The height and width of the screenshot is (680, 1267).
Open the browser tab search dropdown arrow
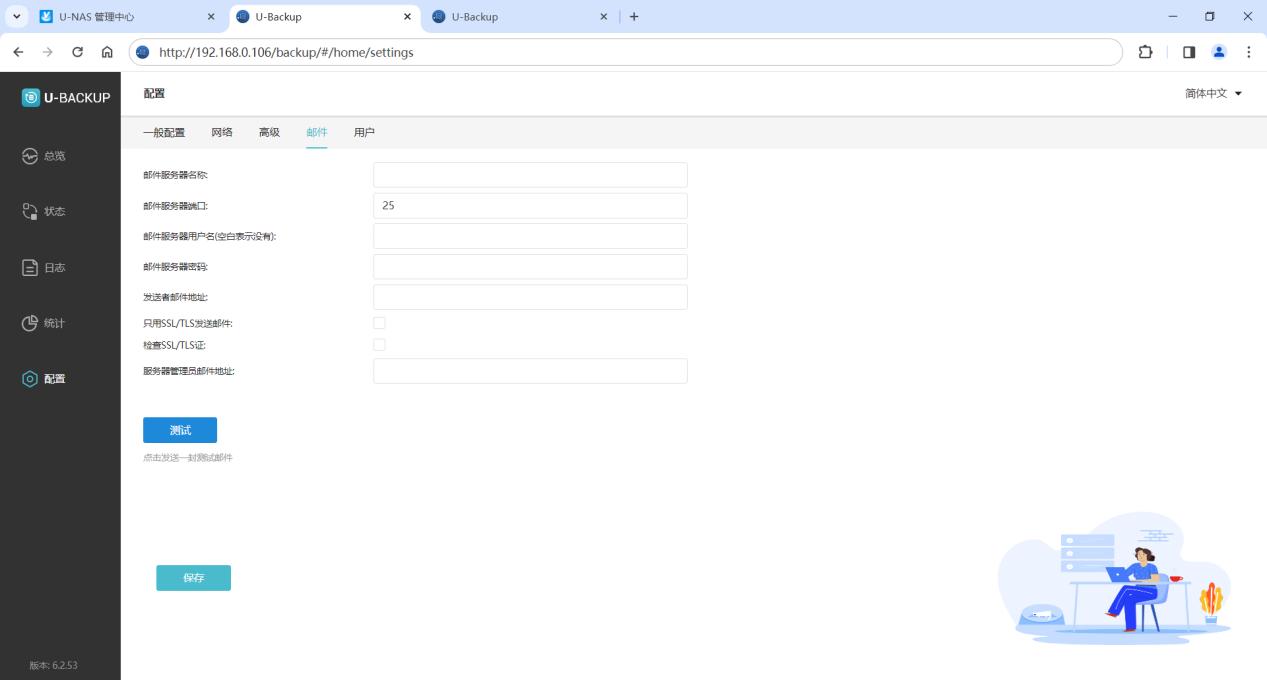[x=17, y=17]
